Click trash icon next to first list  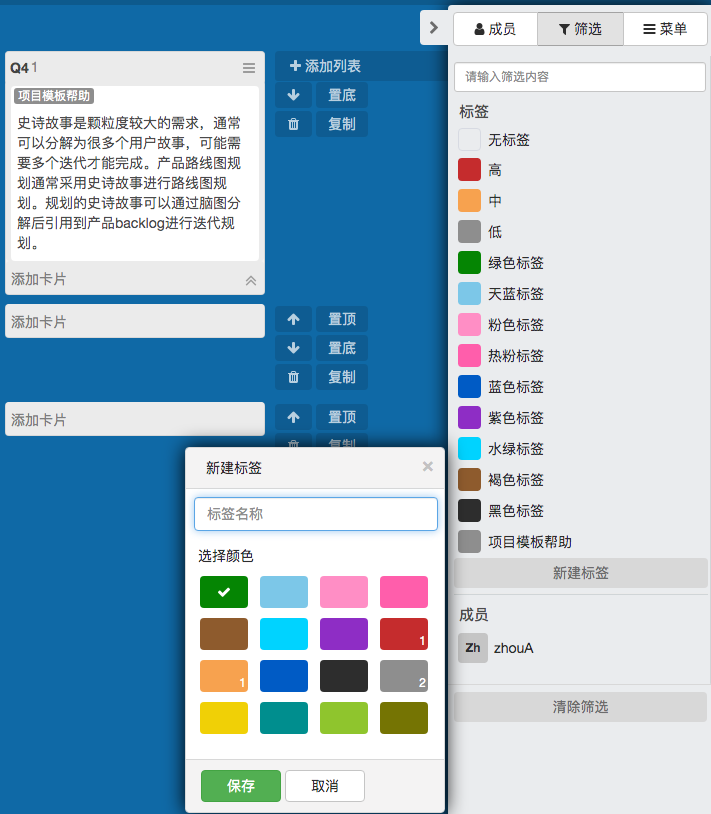click(x=293, y=124)
